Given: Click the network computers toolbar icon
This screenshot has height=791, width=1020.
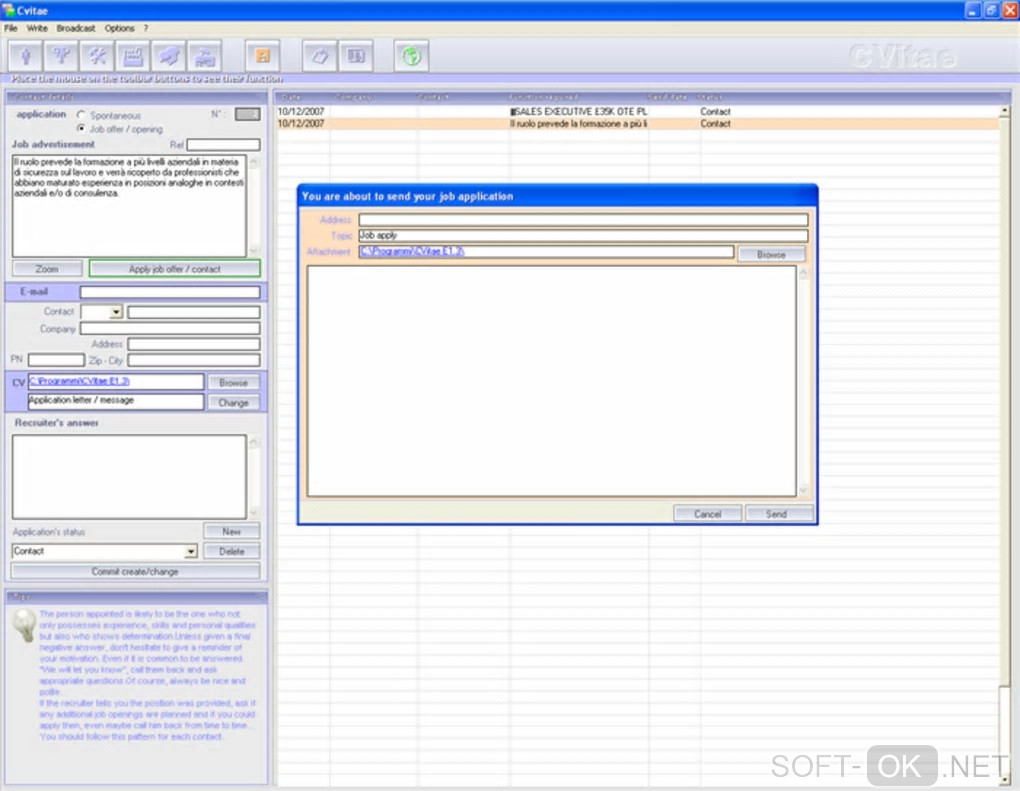Looking at the screenshot, I should (x=205, y=57).
